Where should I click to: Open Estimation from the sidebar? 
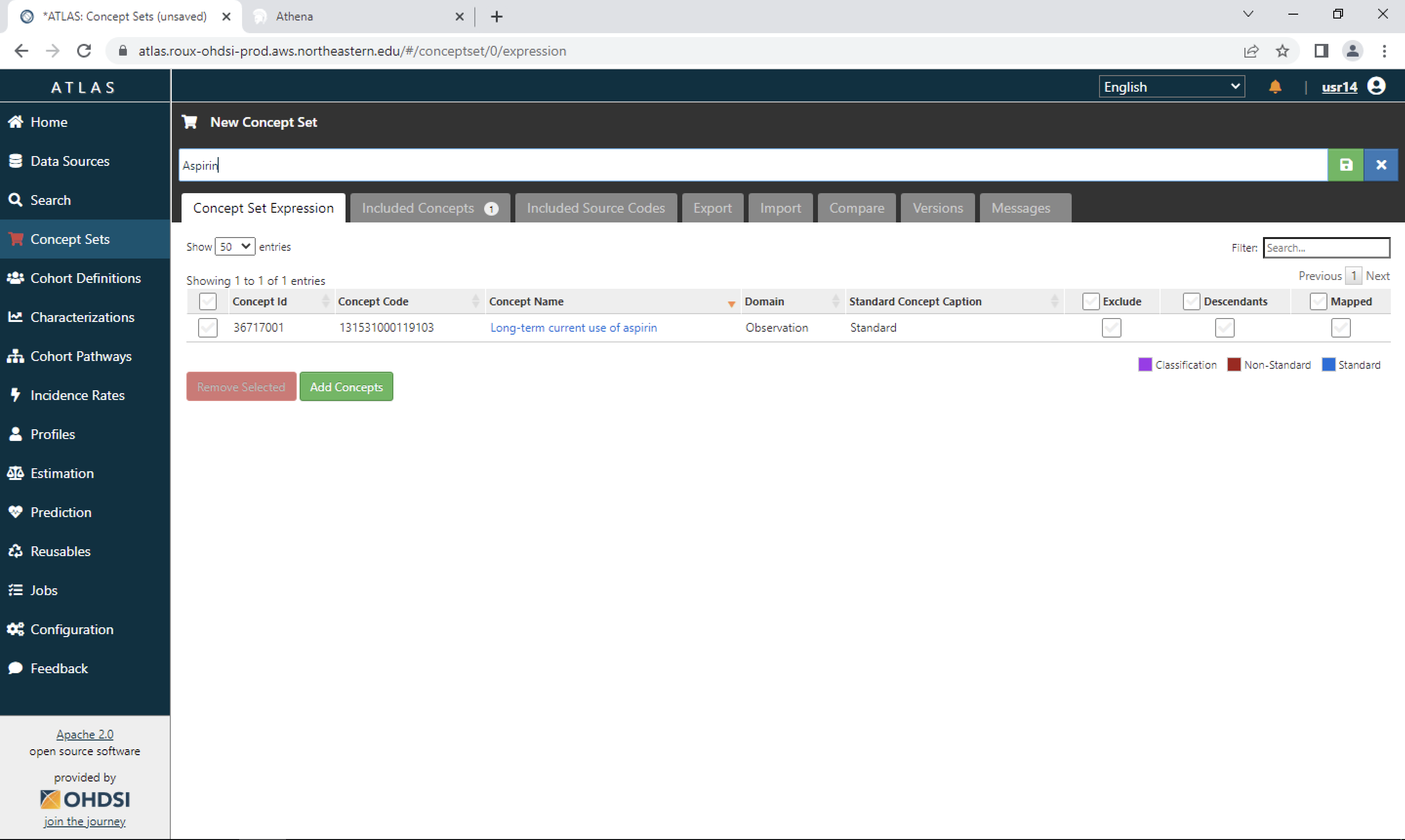(x=61, y=473)
